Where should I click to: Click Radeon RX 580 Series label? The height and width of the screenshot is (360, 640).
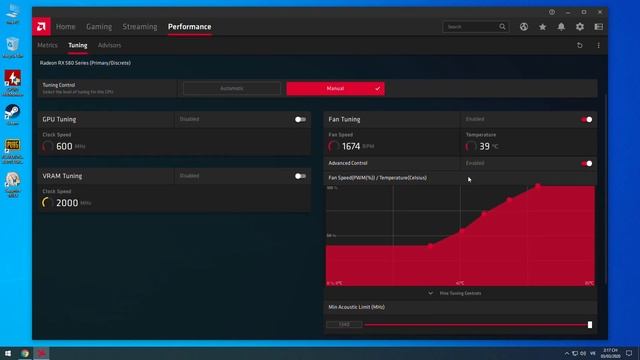pyautogui.click(x=85, y=63)
